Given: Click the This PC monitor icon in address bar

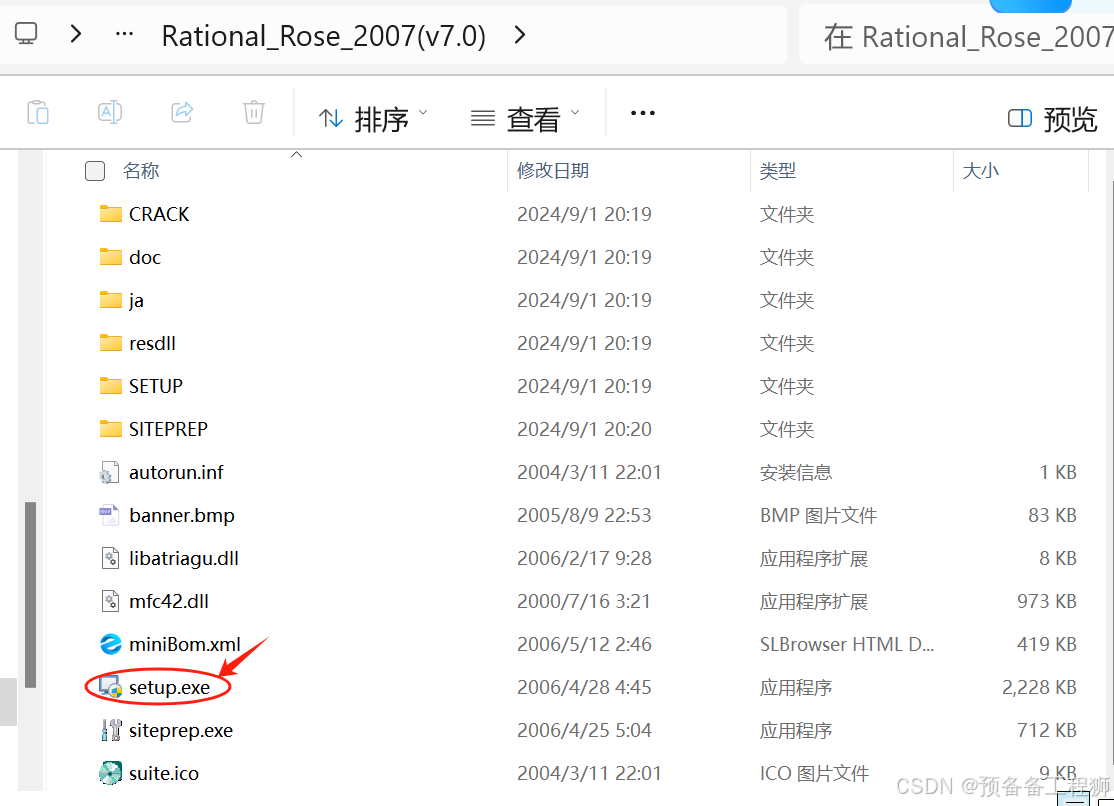Looking at the screenshot, I should click(x=26, y=33).
